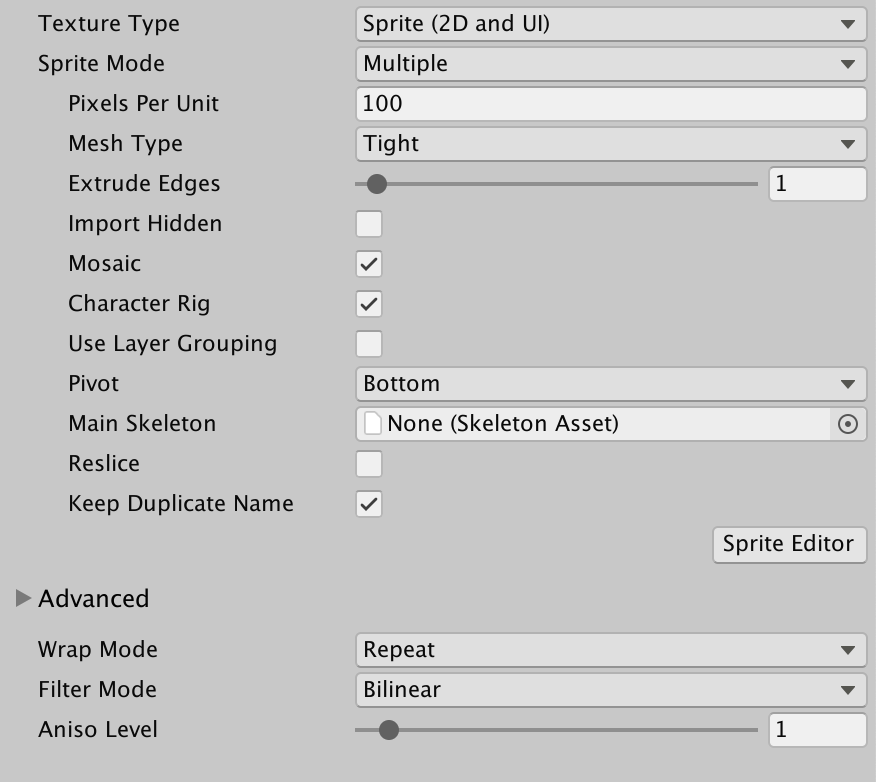Uncheck Keep Duplicate Name checkbox
Viewport: 876px width, 782px height.
point(369,504)
